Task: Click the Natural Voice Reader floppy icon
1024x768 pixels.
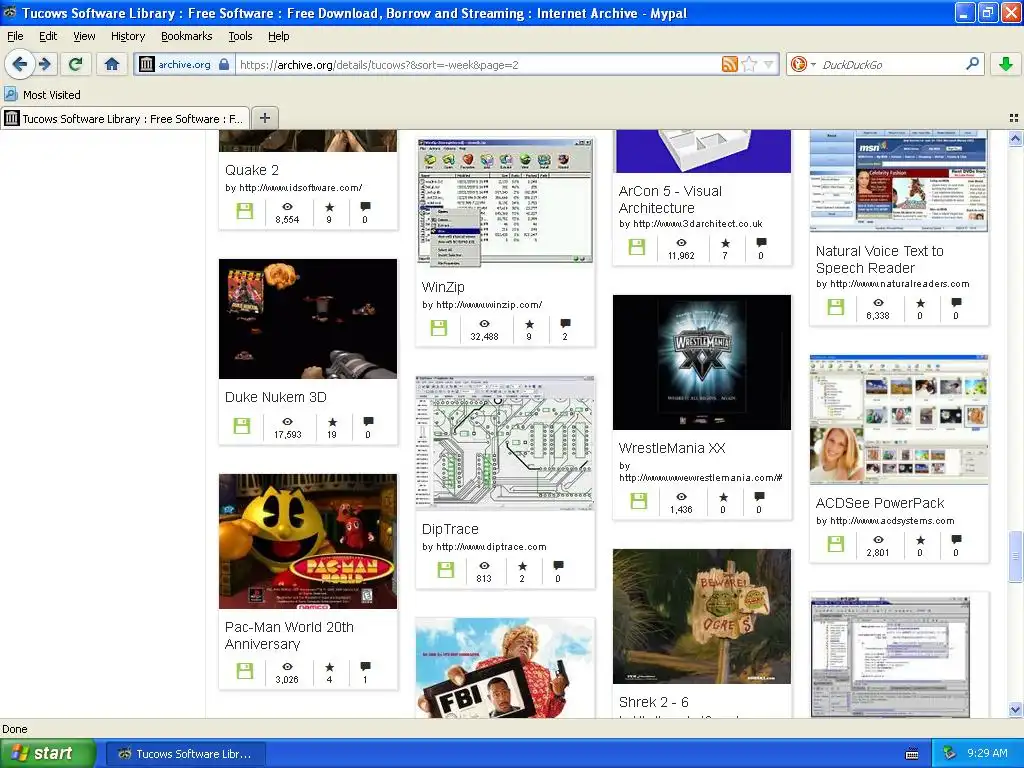Action: pyautogui.click(x=835, y=307)
